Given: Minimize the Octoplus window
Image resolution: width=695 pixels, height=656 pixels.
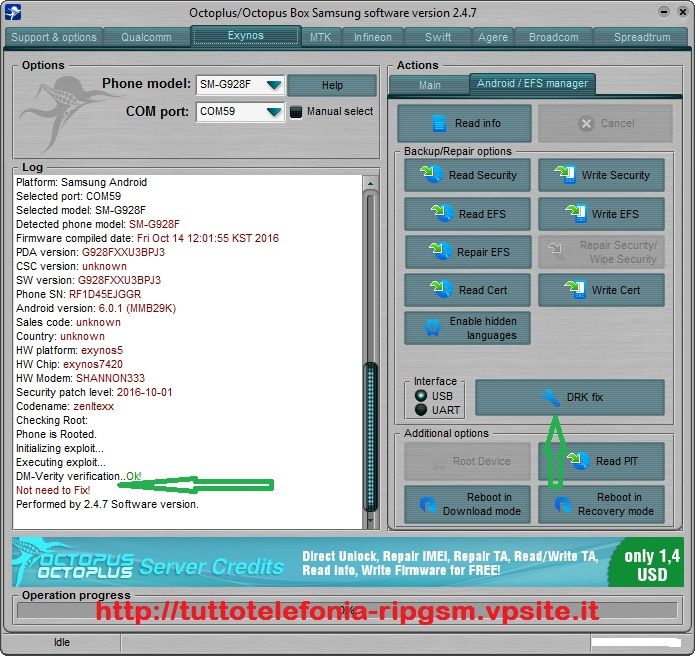Looking at the screenshot, I should click(664, 12).
